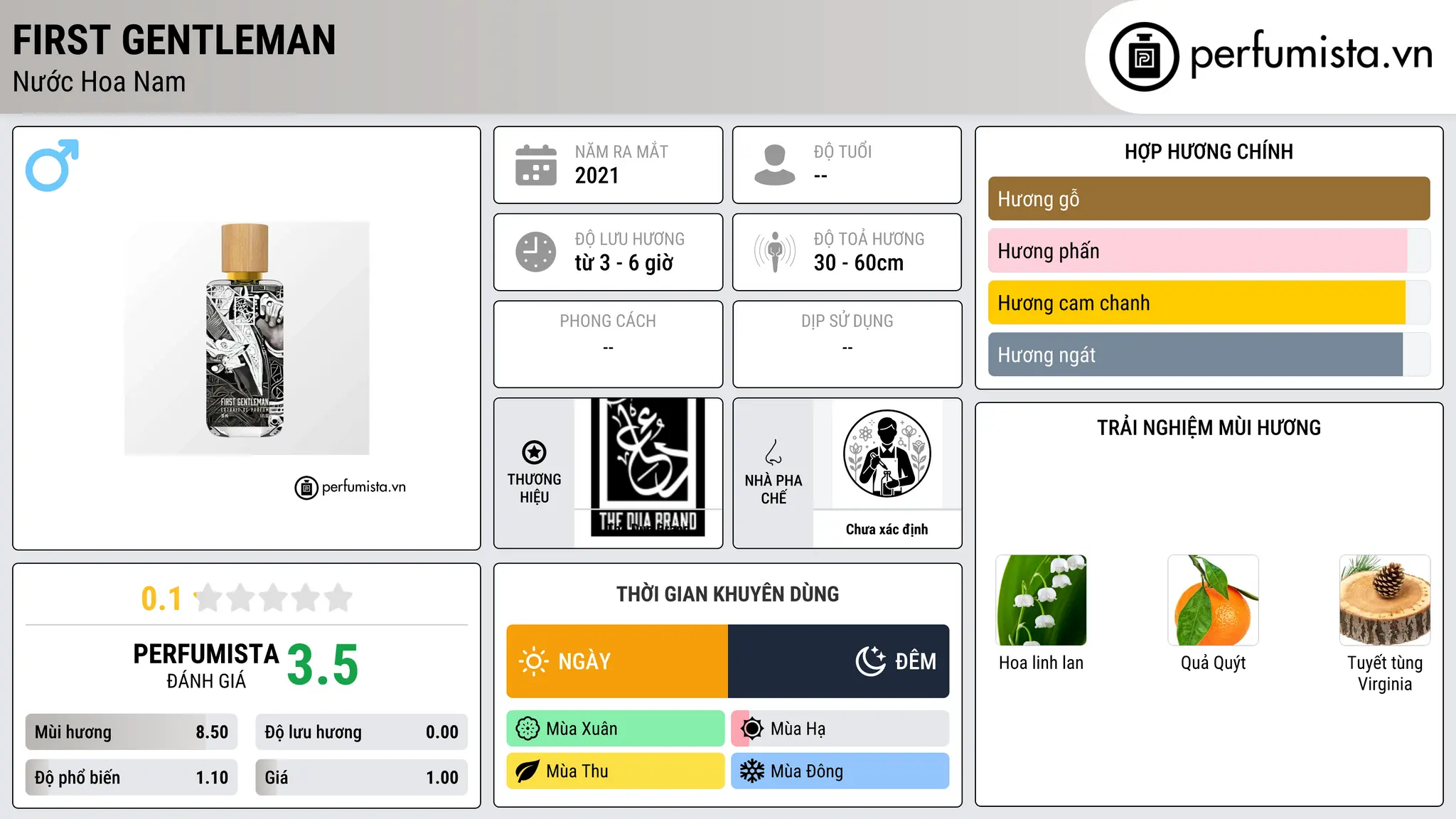
Task: Click the Giá 1.00 score bar
Action: (362, 778)
